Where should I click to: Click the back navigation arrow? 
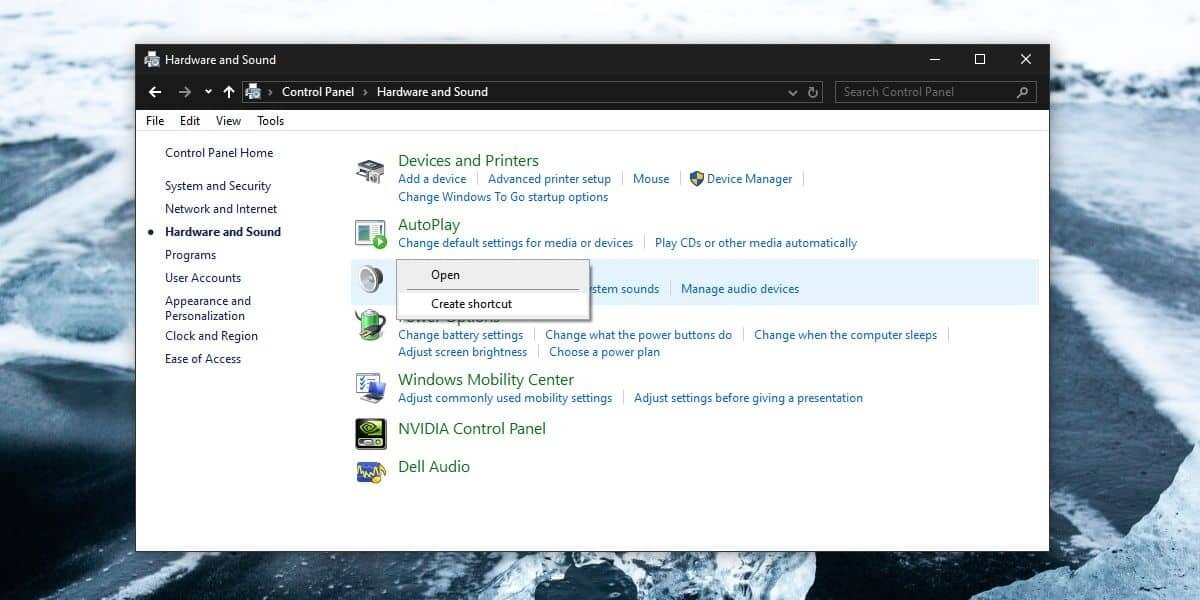(155, 91)
